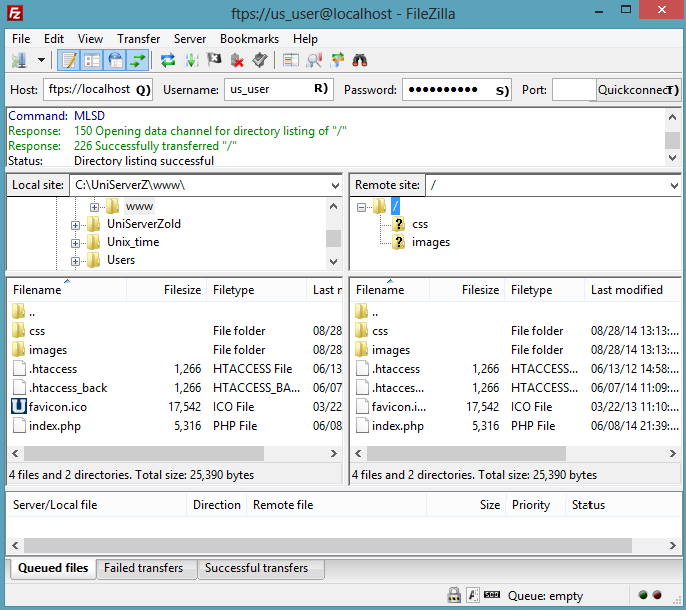Click the Quickconnect button
This screenshot has width=686, height=610.
click(638, 90)
